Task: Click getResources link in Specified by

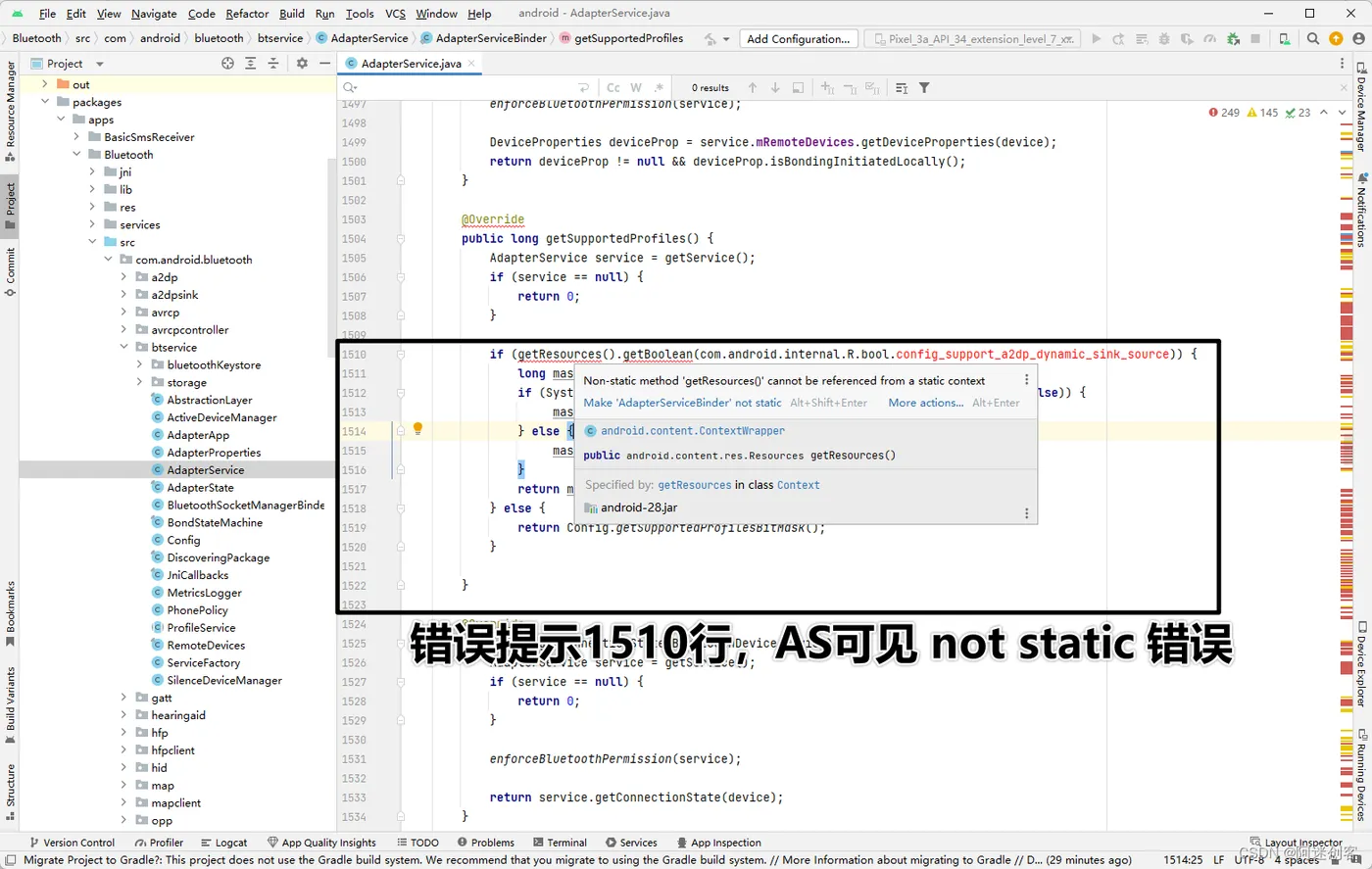Action: pyautogui.click(x=694, y=485)
